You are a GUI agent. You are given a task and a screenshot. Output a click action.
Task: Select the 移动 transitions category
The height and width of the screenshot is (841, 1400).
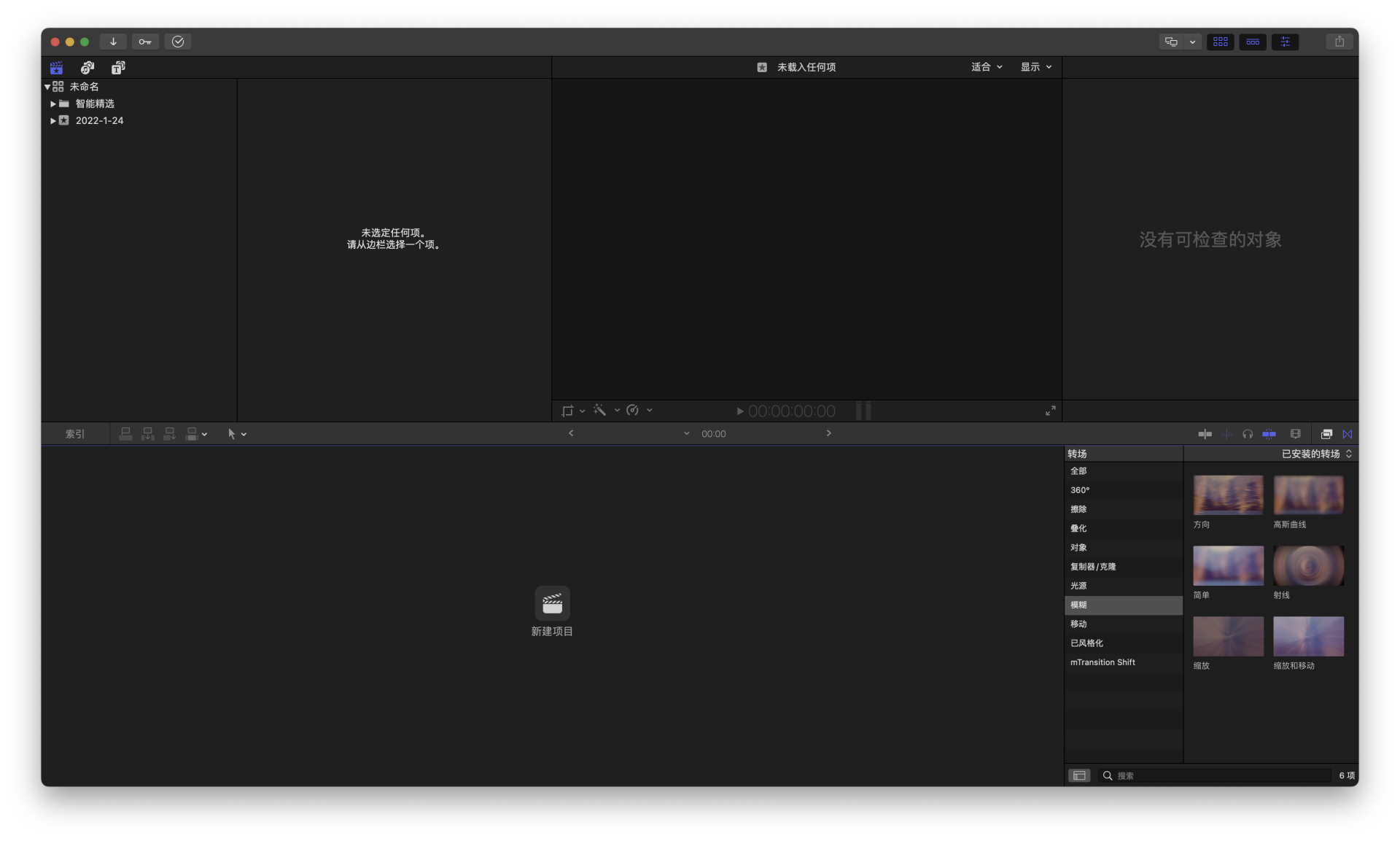pyautogui.click(x=1123, y=624)
